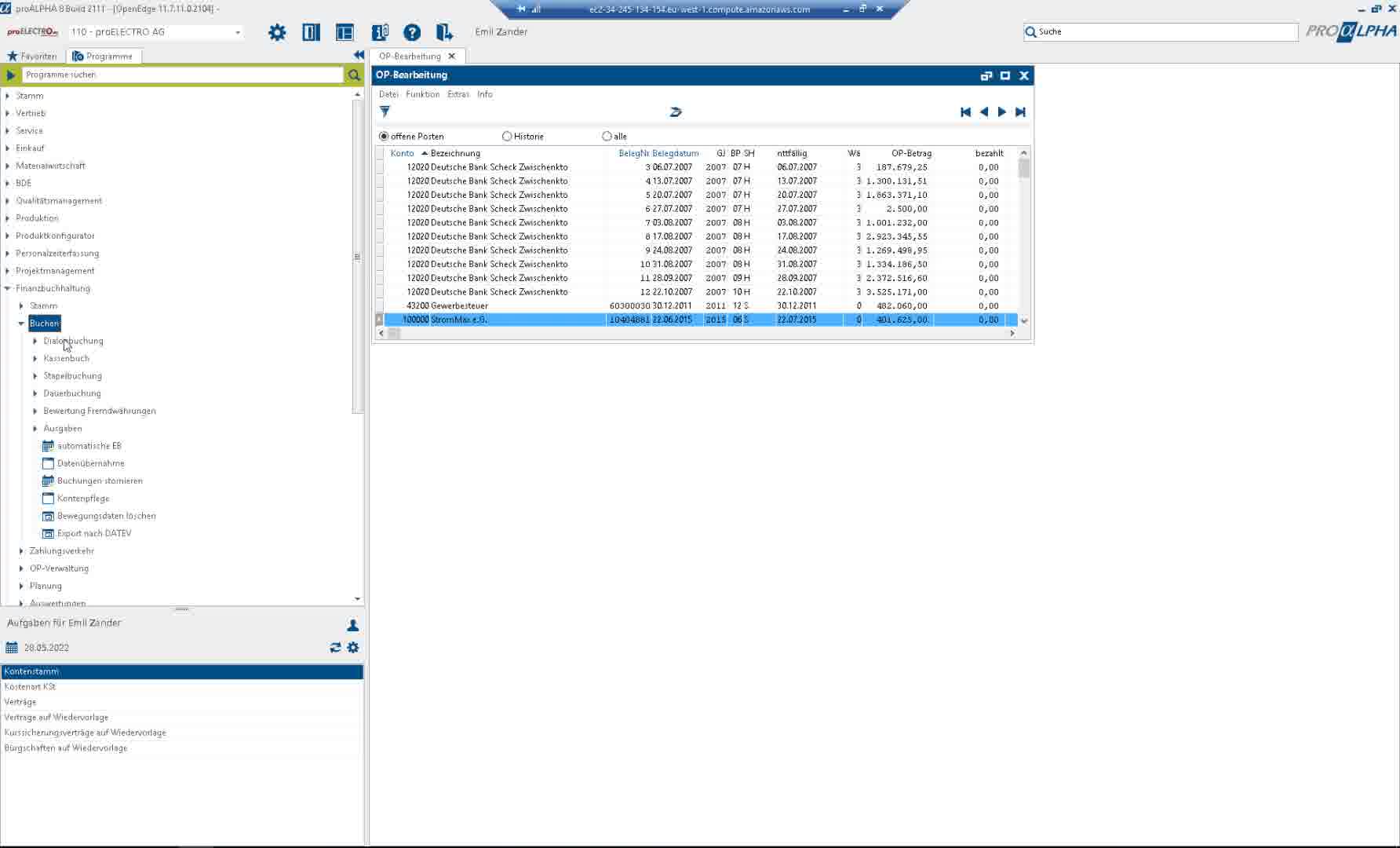Open Kontenstamm task entry

coord(182,671)
